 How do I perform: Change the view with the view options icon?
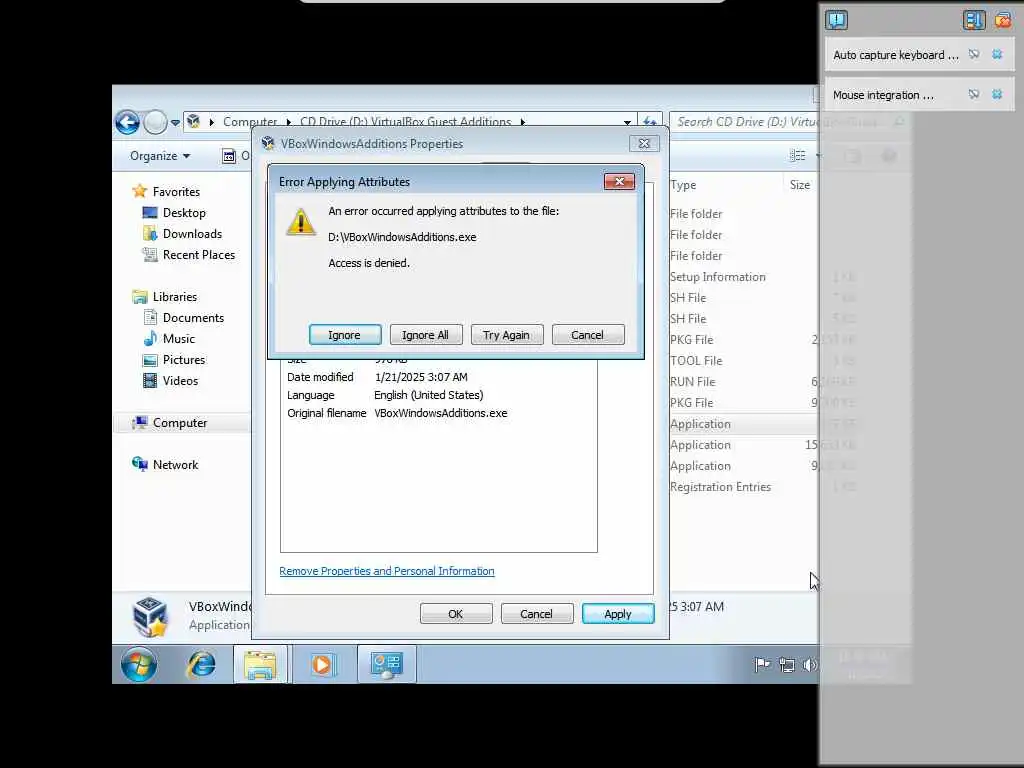click(797, 155)
